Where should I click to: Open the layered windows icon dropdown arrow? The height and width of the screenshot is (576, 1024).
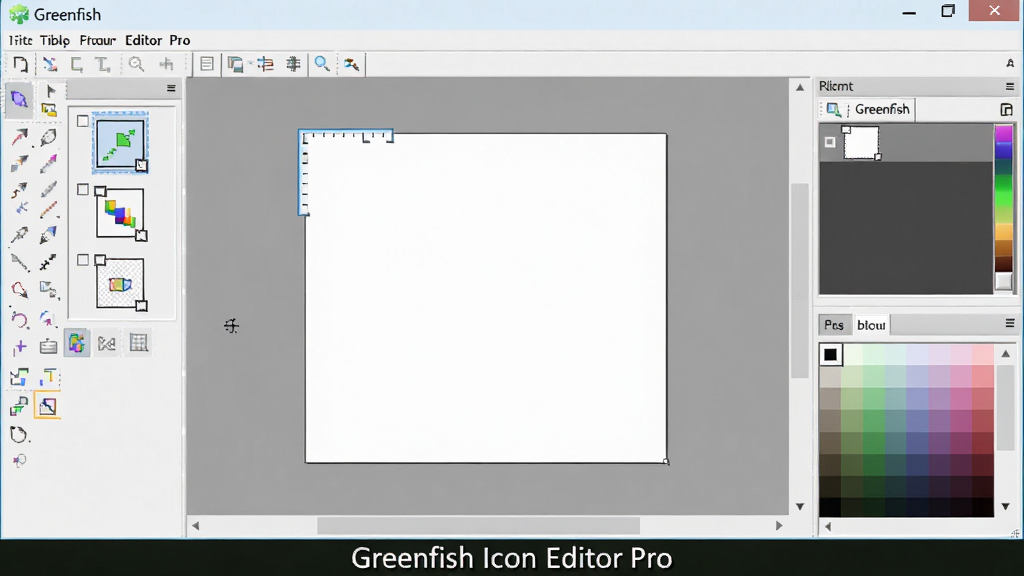251,64
